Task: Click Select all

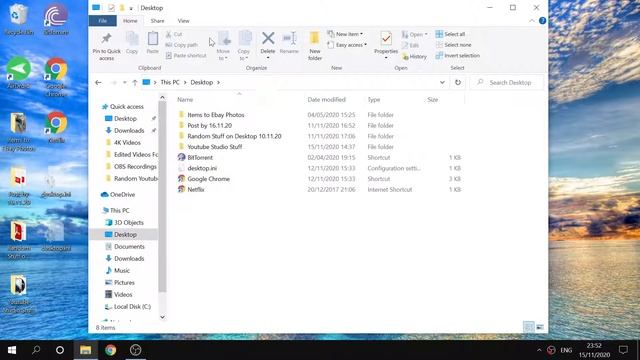Action: (450, 34)
